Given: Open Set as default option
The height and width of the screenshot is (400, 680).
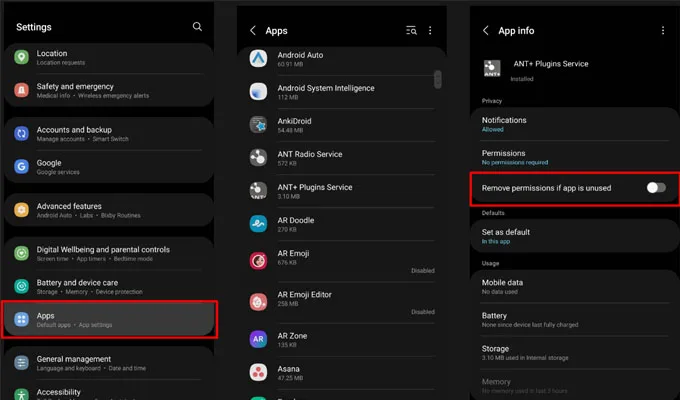Looking at the screenshot, I should pyautogui.click(x=575, y=236).
